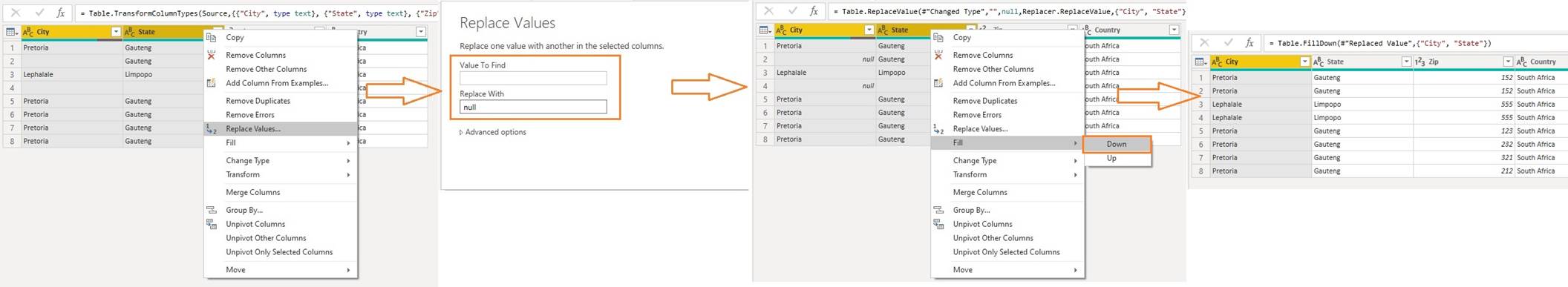Click the Replace Values icon in the Fill-highlighted menu

click(x=938, y=129)
